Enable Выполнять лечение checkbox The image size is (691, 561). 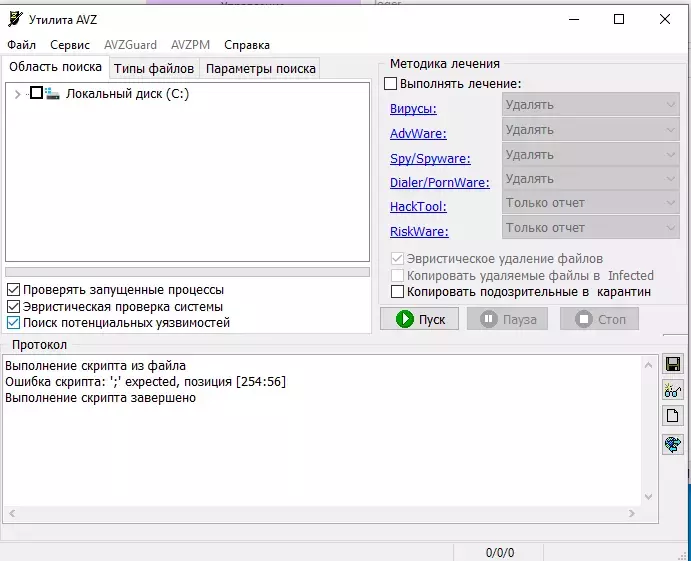pyautogui.click(x=390, y=84)
